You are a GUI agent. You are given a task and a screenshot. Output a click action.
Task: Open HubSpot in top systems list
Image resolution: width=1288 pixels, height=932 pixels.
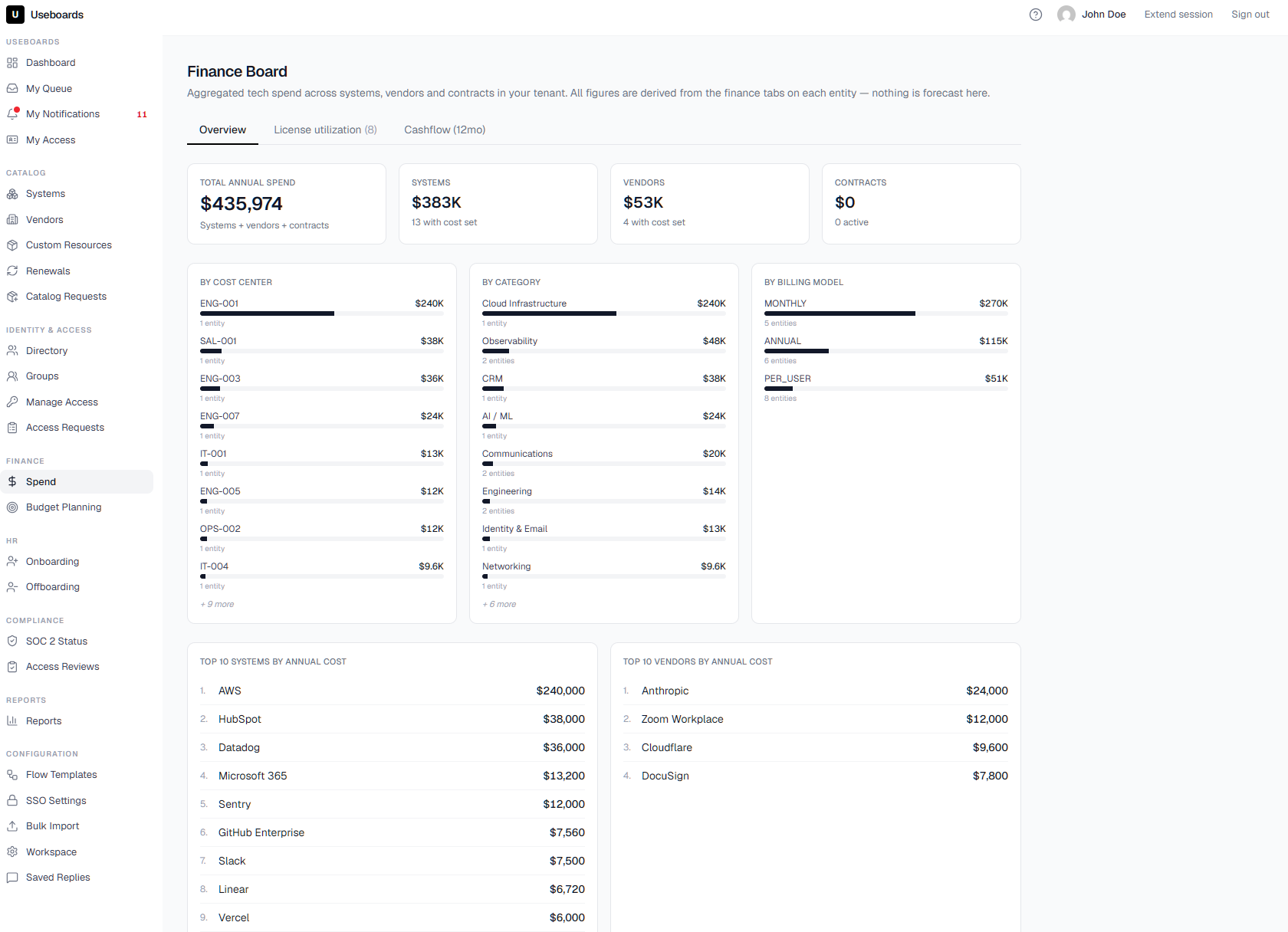(393, 720)
